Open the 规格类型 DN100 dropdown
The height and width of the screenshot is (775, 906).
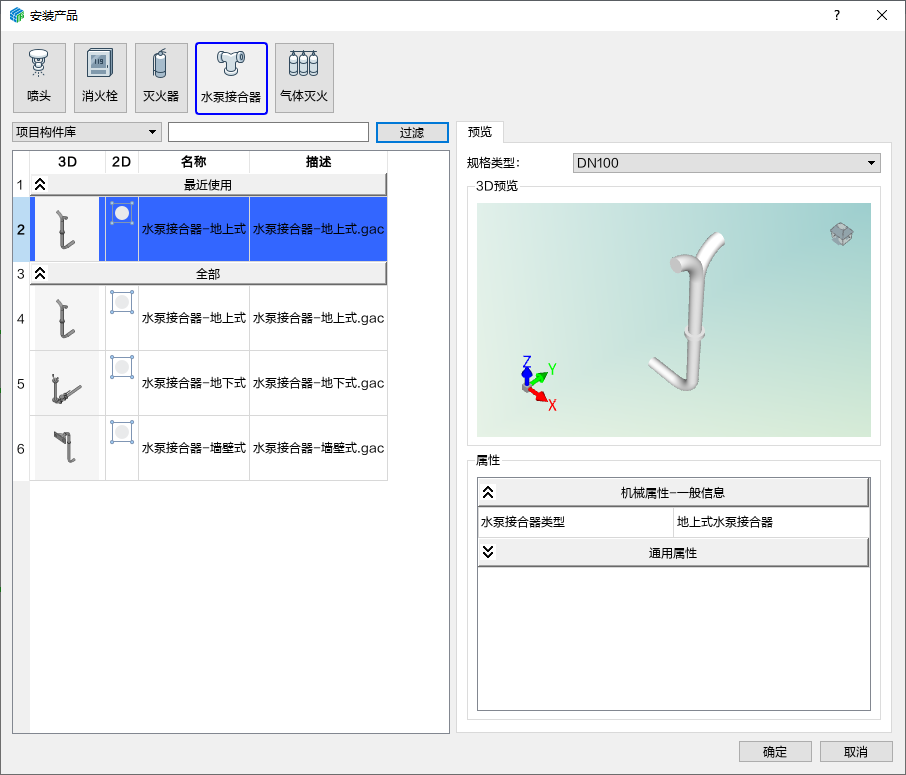726,163
